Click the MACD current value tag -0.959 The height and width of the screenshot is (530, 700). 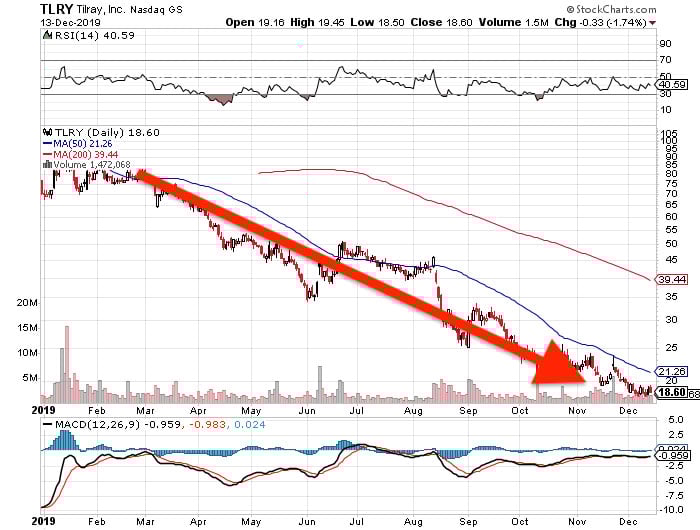(672, 456)
